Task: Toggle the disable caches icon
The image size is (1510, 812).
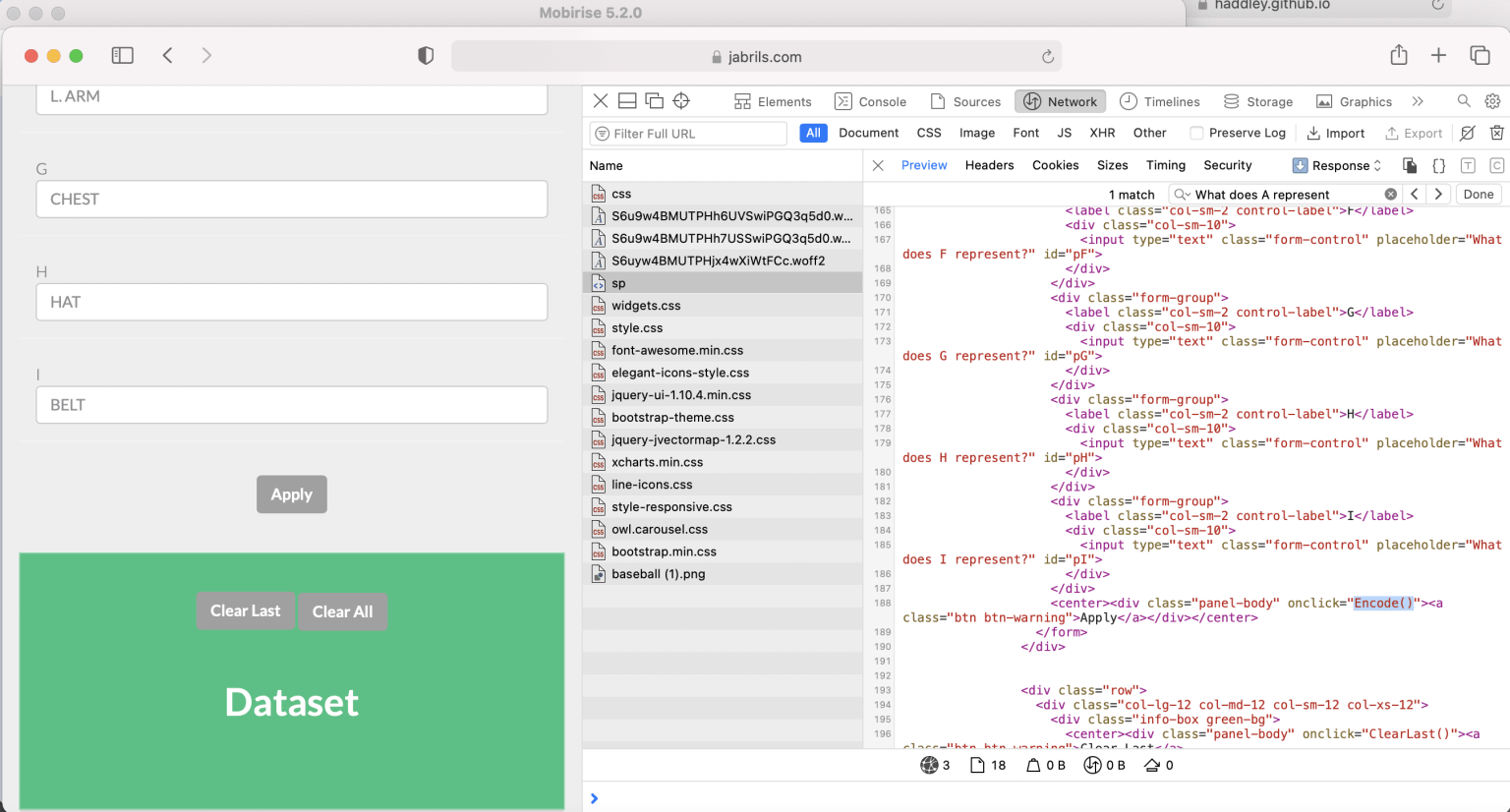Action: click(x=1467, y=133)
